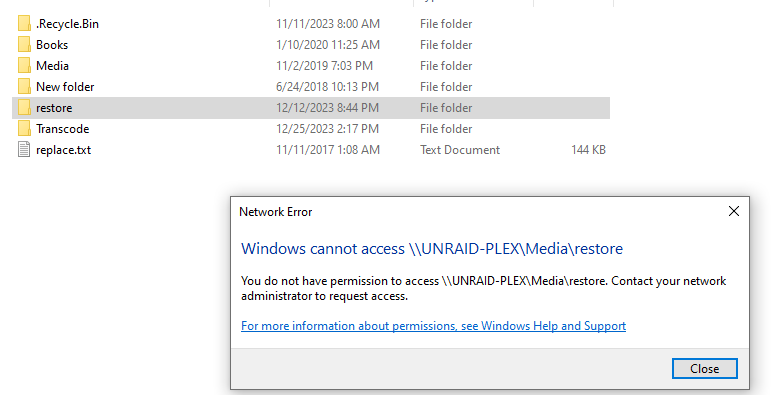Click the Close button in error dialog
Image resolution: width=778 pixels, height=395 pixels.
[705, 369]
